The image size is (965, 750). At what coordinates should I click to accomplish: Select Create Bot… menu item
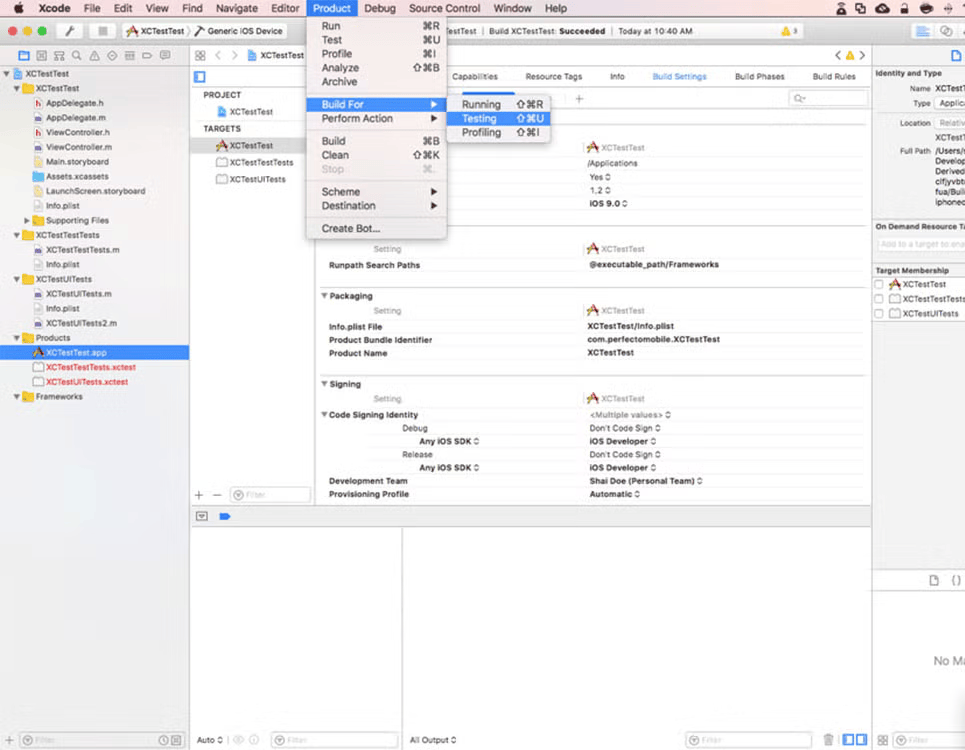click(376, 229)
